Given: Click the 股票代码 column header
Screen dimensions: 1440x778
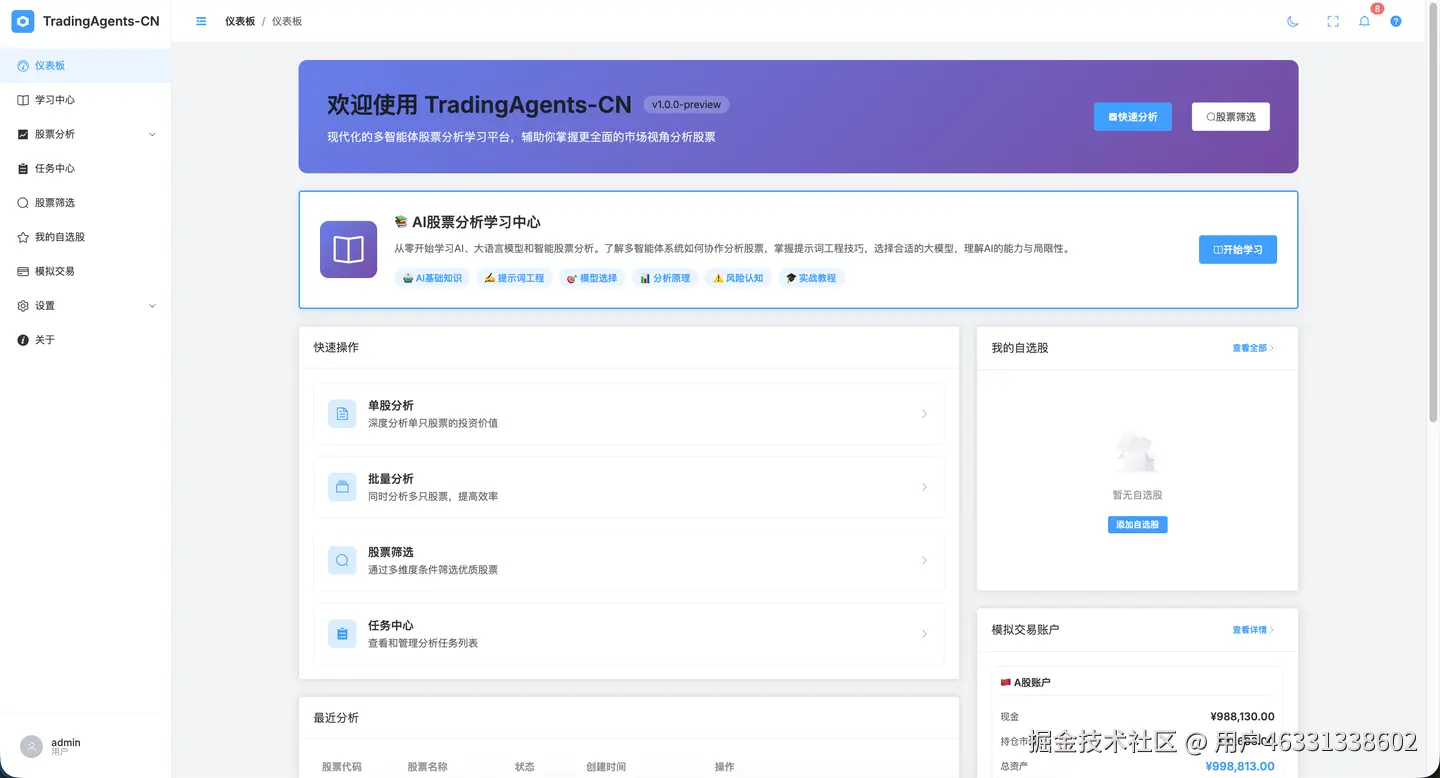Looking at the screenshot, I should 342,767.
